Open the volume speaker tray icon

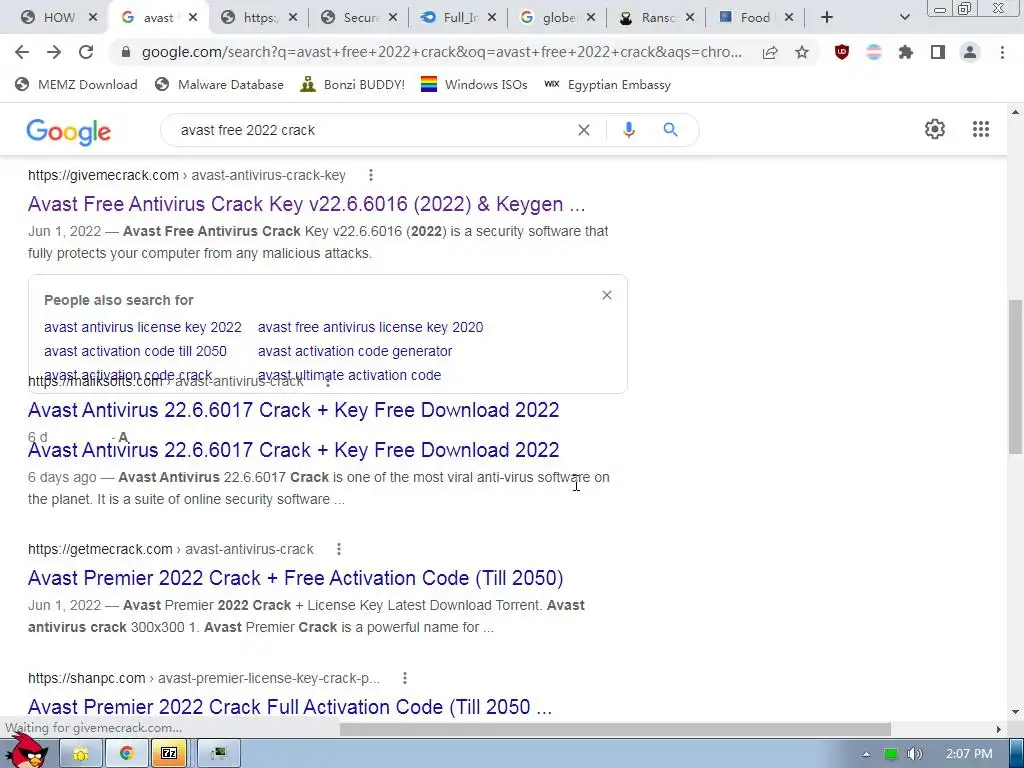[x=914, y=754]
